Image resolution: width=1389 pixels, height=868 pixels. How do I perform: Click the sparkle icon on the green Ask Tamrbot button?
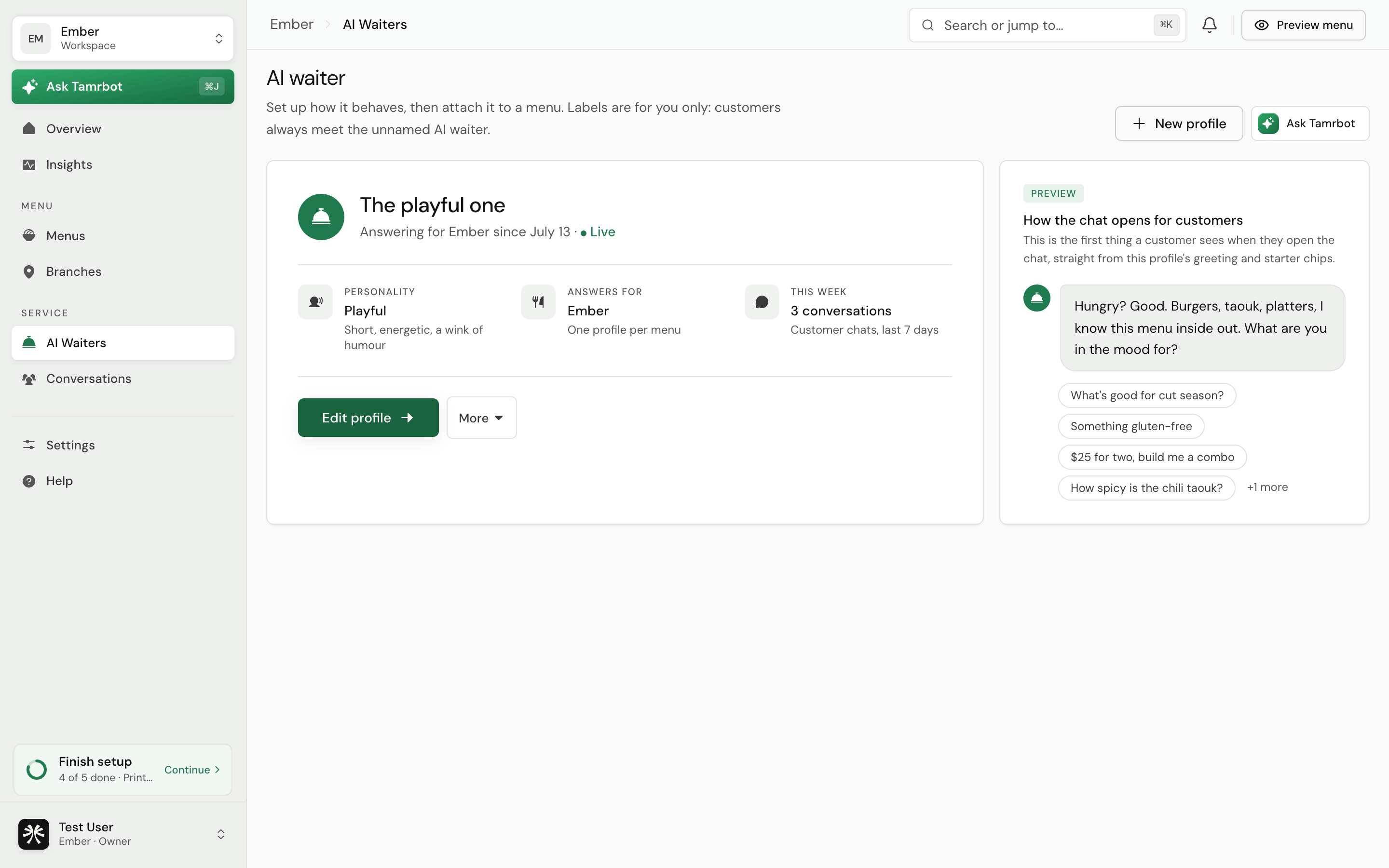coord(30,87)
